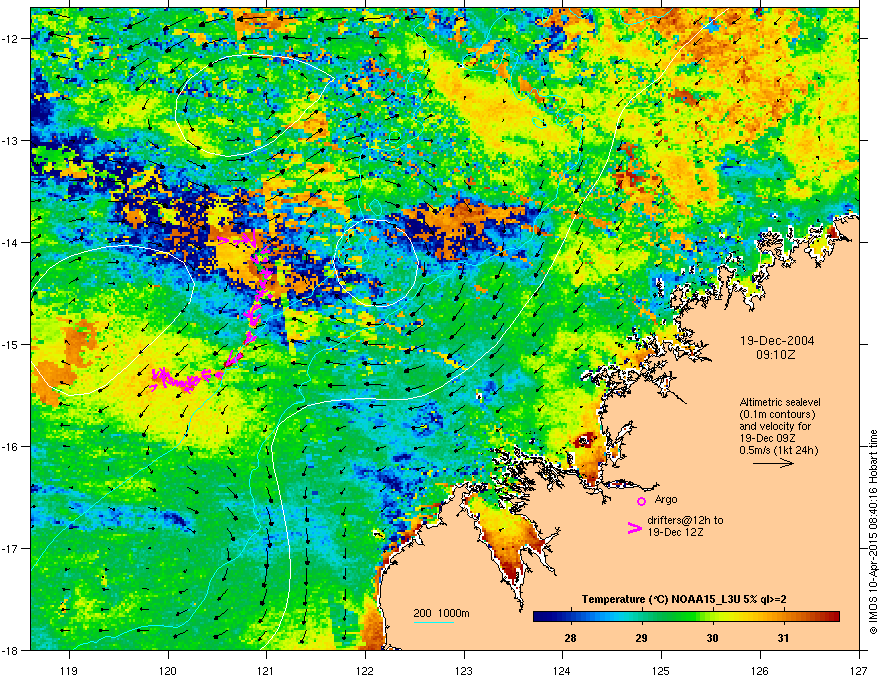The image size is (880, 680).
Task: Click longitude axis label 126
Action: [x=760, y=670]
